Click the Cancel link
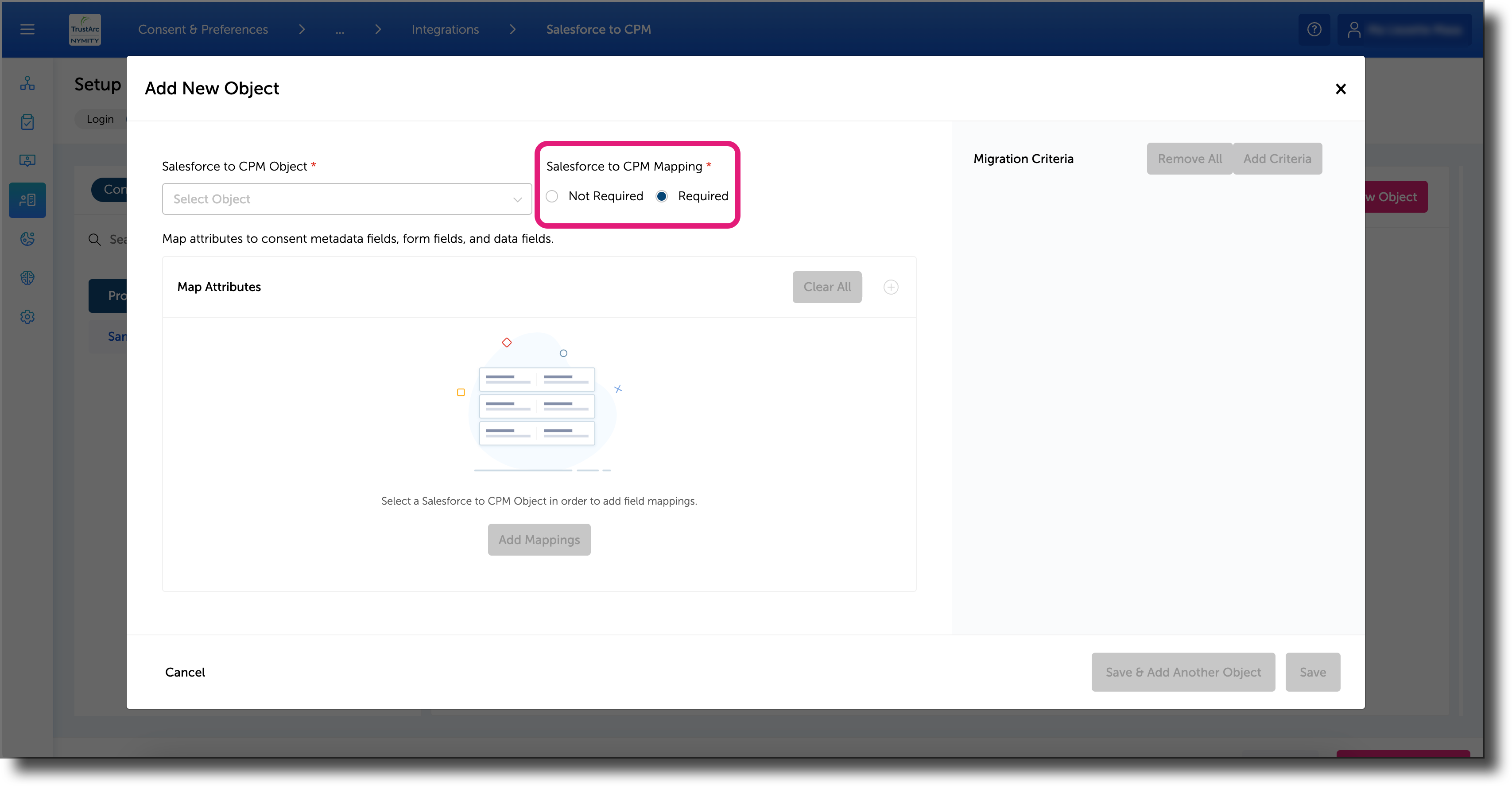The width and height of the screenshot is (1512, 786). pos(185,673)
